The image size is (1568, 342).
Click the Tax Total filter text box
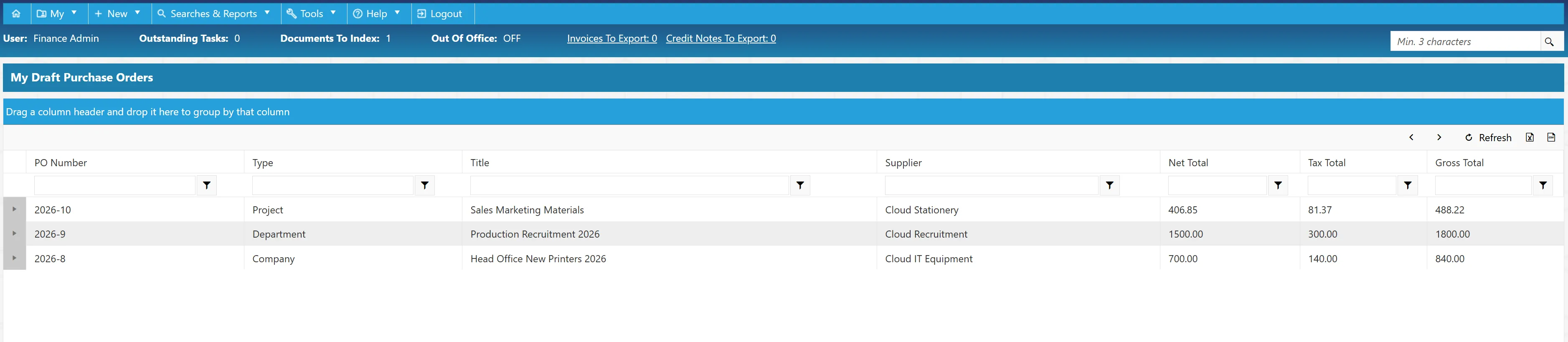(x=1352, y=185)
